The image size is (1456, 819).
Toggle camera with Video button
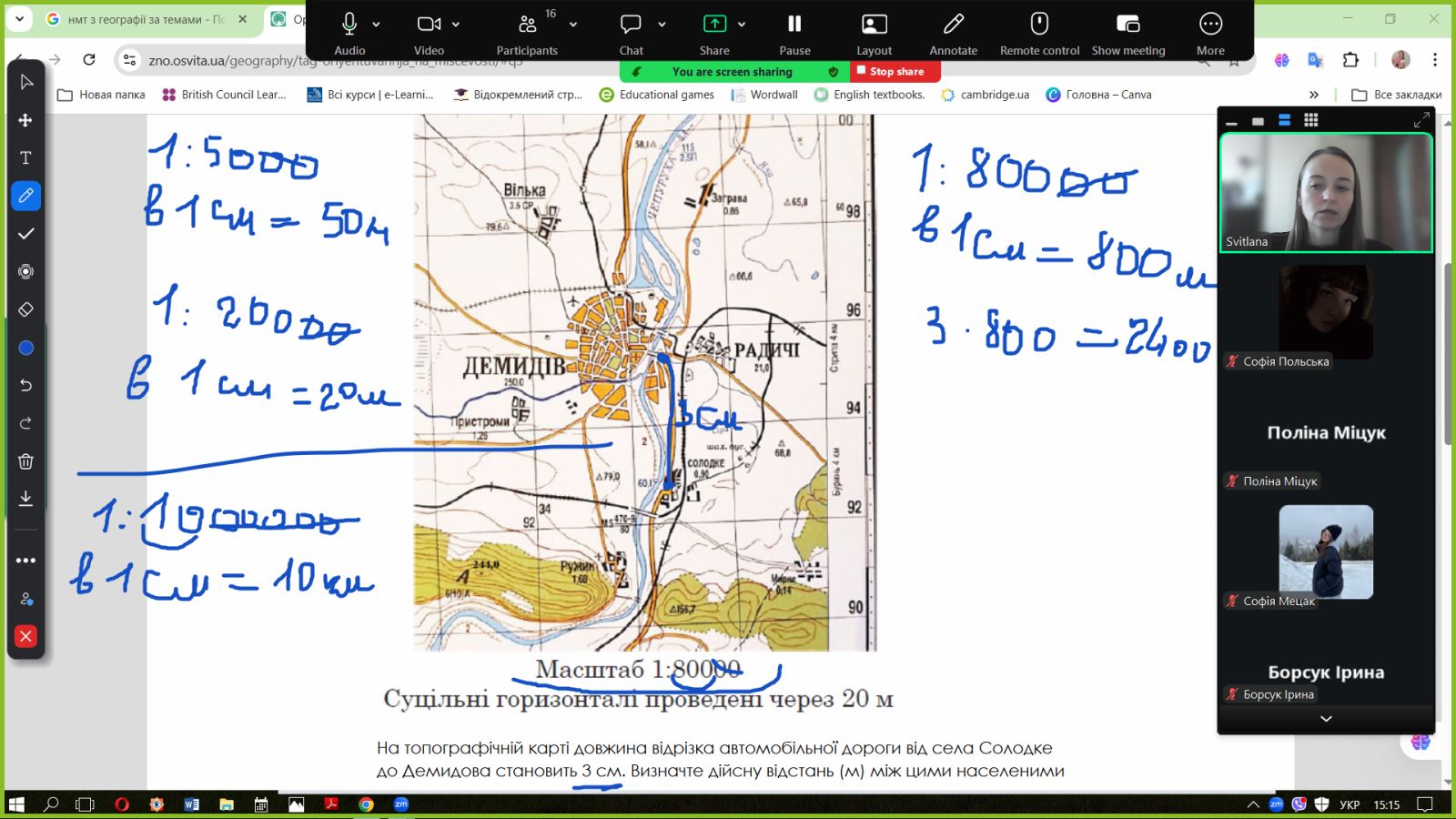tap(429, 32)
